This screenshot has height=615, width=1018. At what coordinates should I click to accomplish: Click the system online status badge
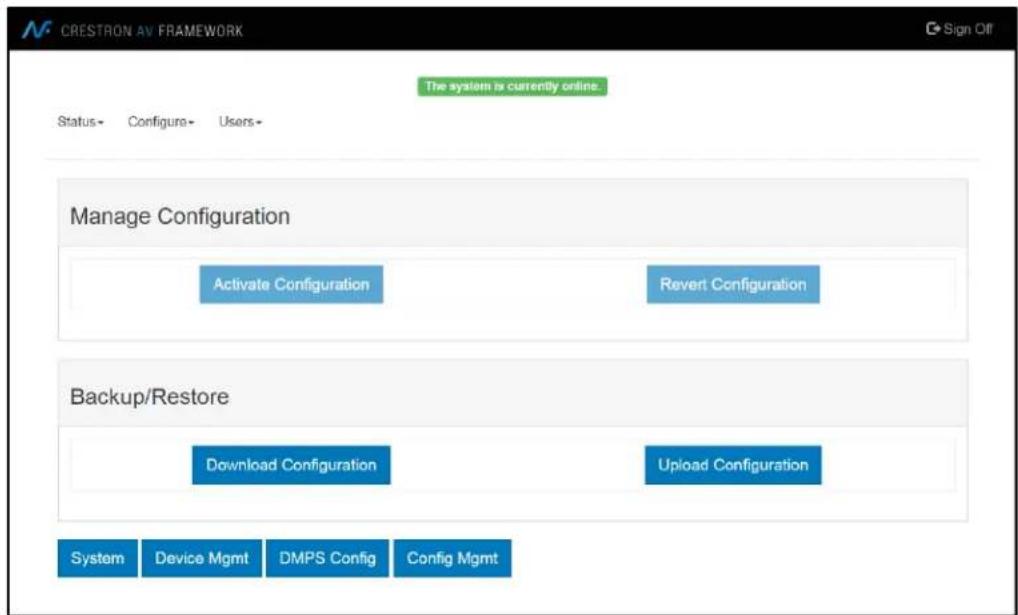(512, 86)
